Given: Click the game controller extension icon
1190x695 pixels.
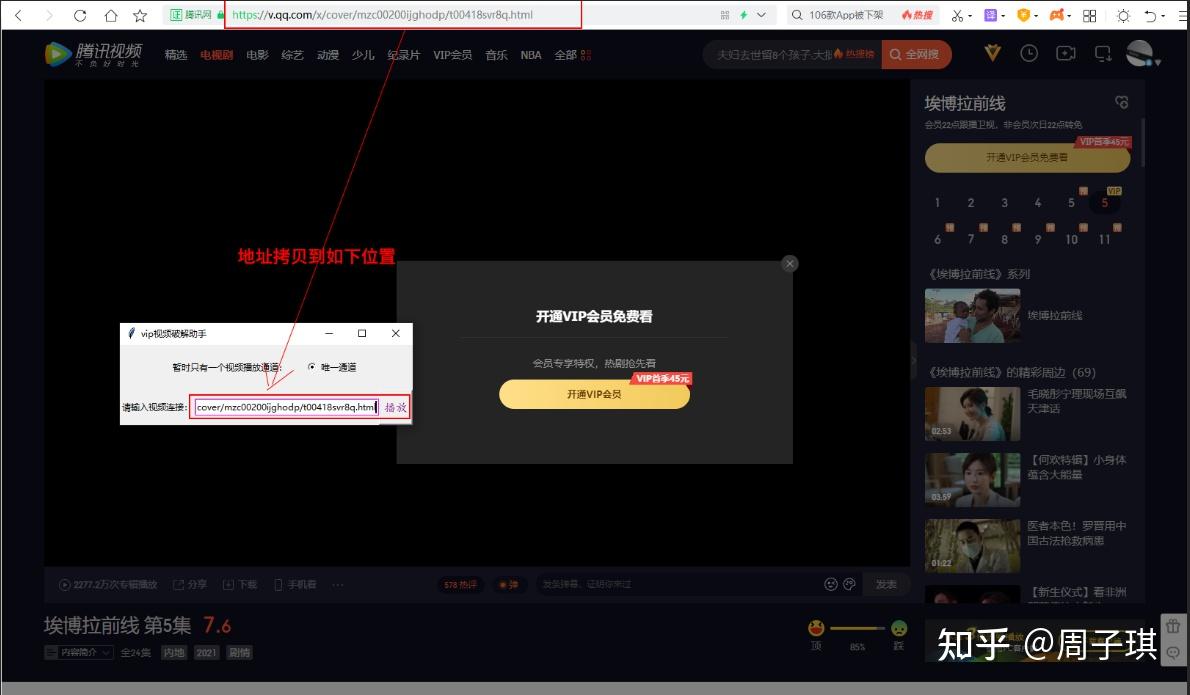Looking at the screenshot, I should coord(1056,15).
